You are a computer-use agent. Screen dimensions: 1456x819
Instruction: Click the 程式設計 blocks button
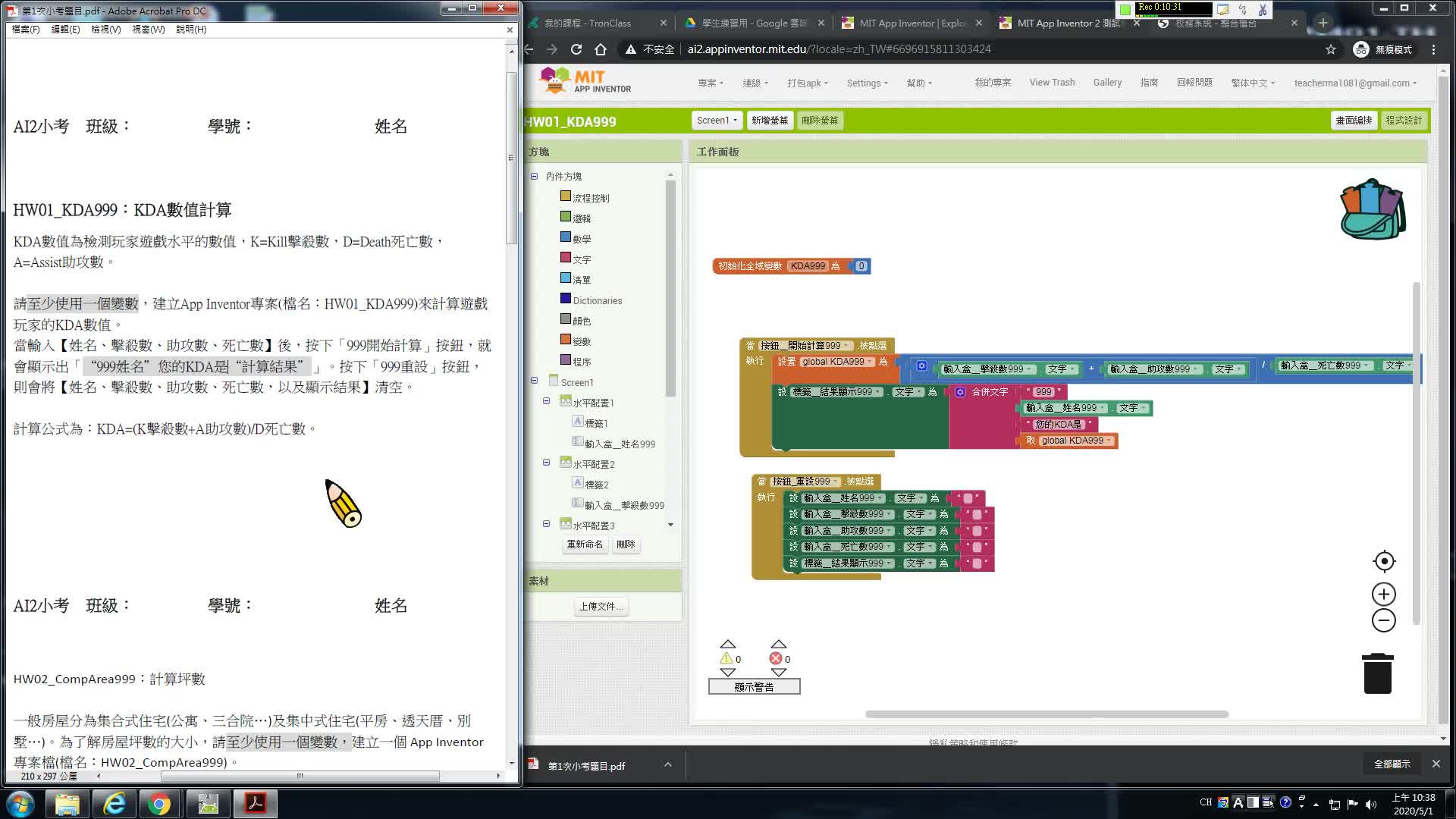[x=1404, y=120]
